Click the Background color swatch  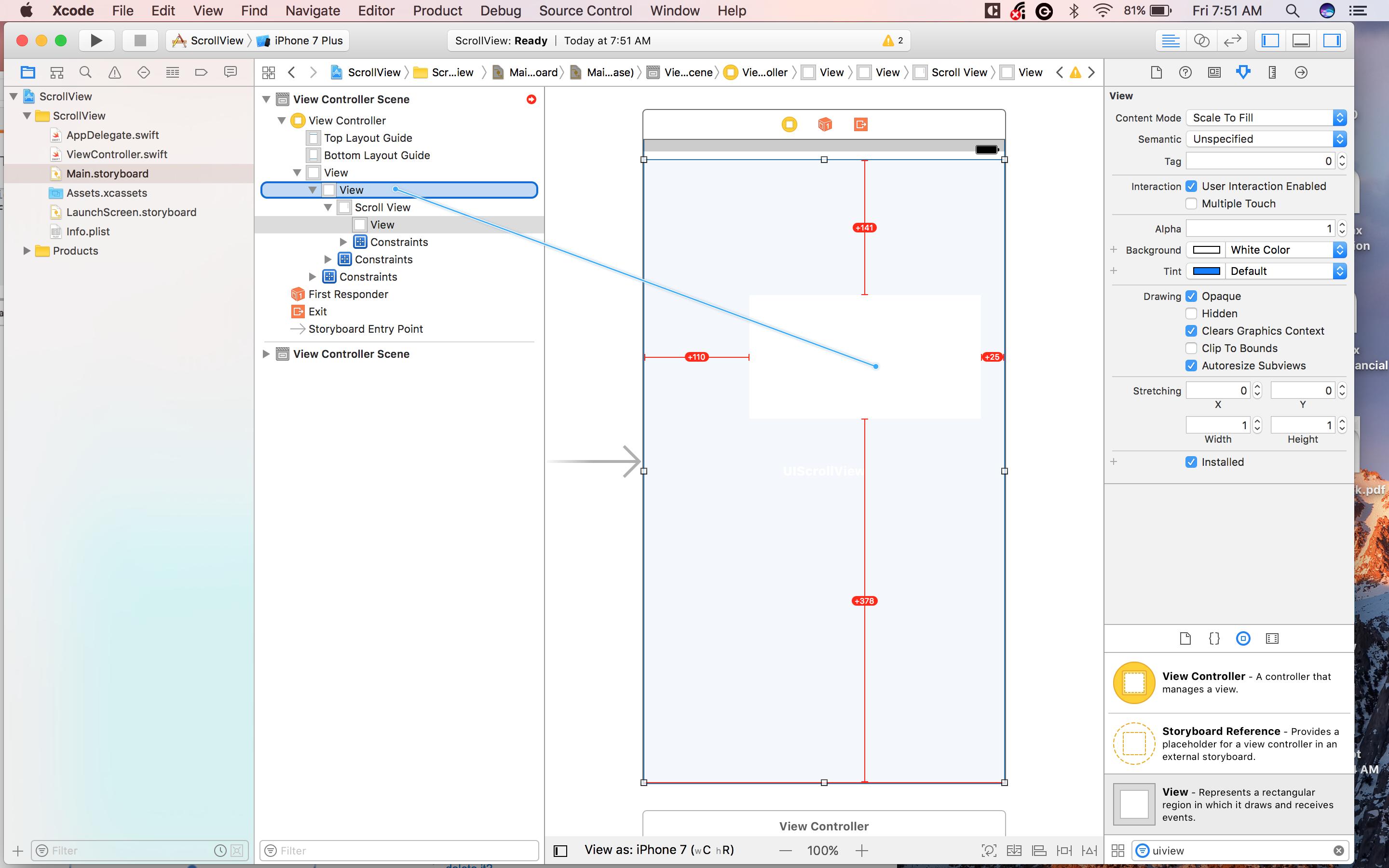(1206, 250)
